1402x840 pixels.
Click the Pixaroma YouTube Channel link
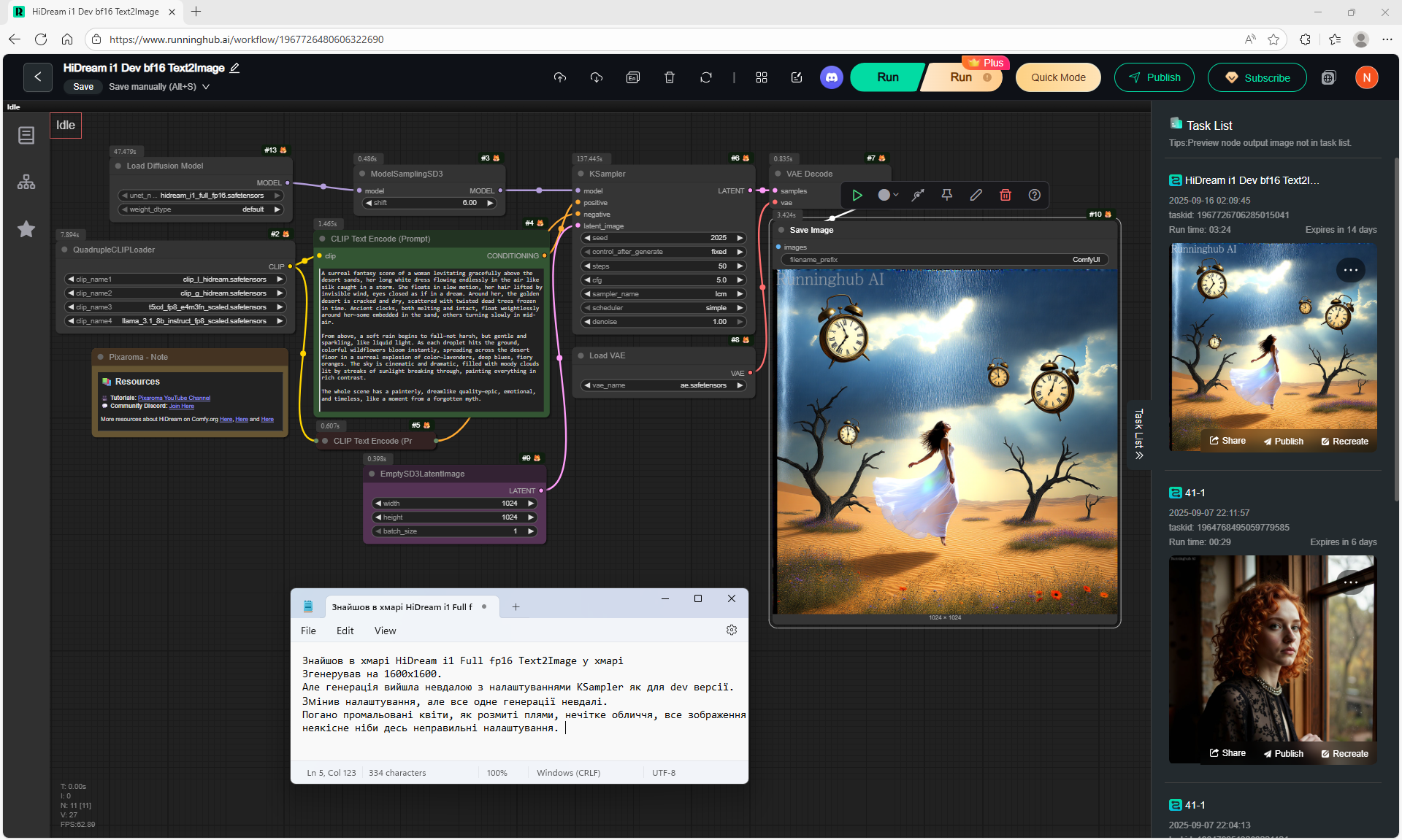pyautogui.click(x=174, y=398)
